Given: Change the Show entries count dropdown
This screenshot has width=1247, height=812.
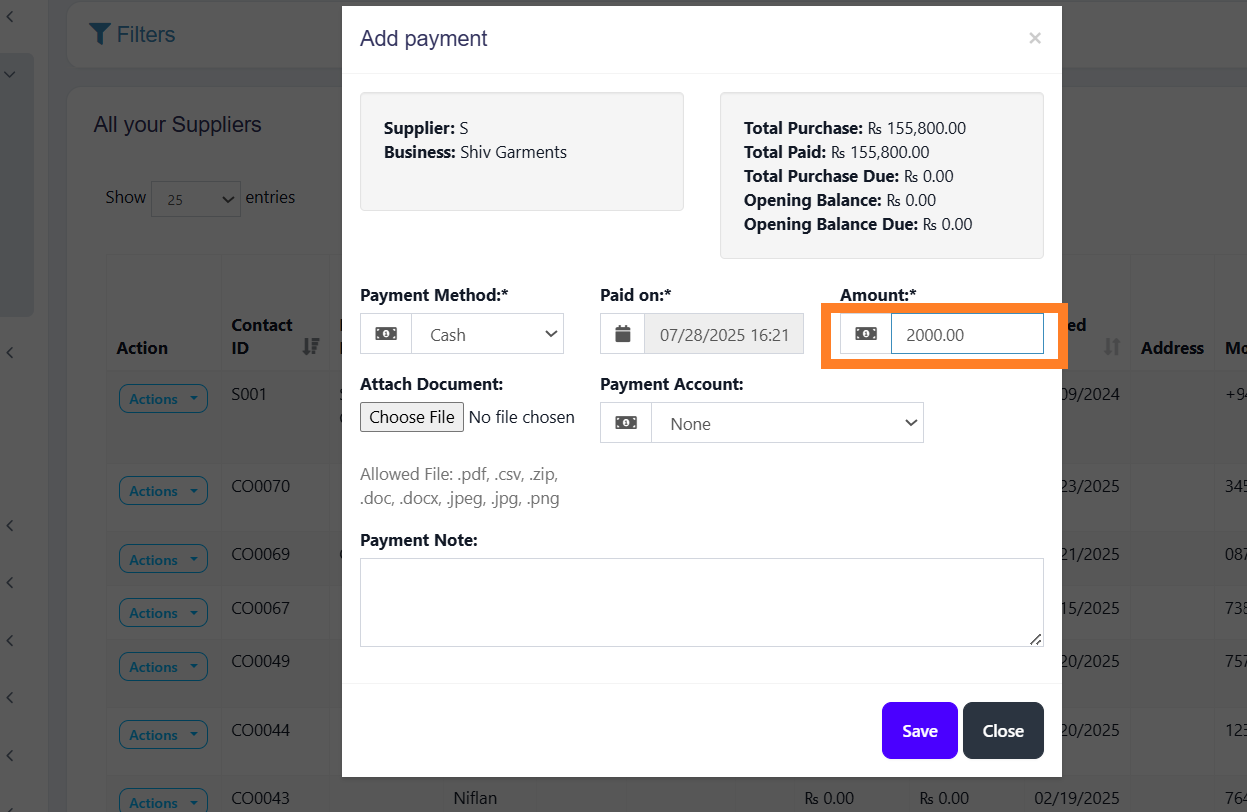Looking at the screenshot, I should [196, 199].
